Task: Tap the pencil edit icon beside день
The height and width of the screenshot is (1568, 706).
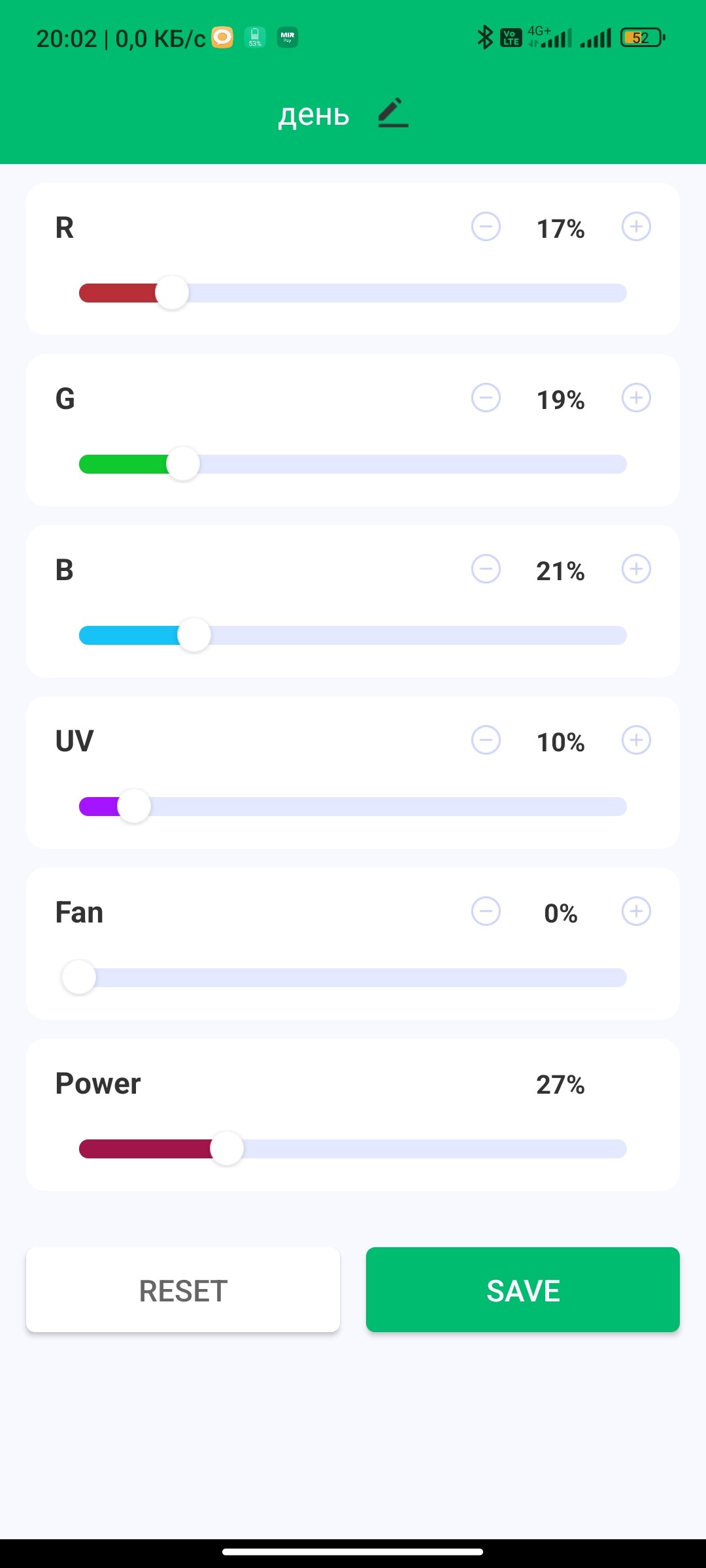Action: pyautogui.click(x=393, y=113)
